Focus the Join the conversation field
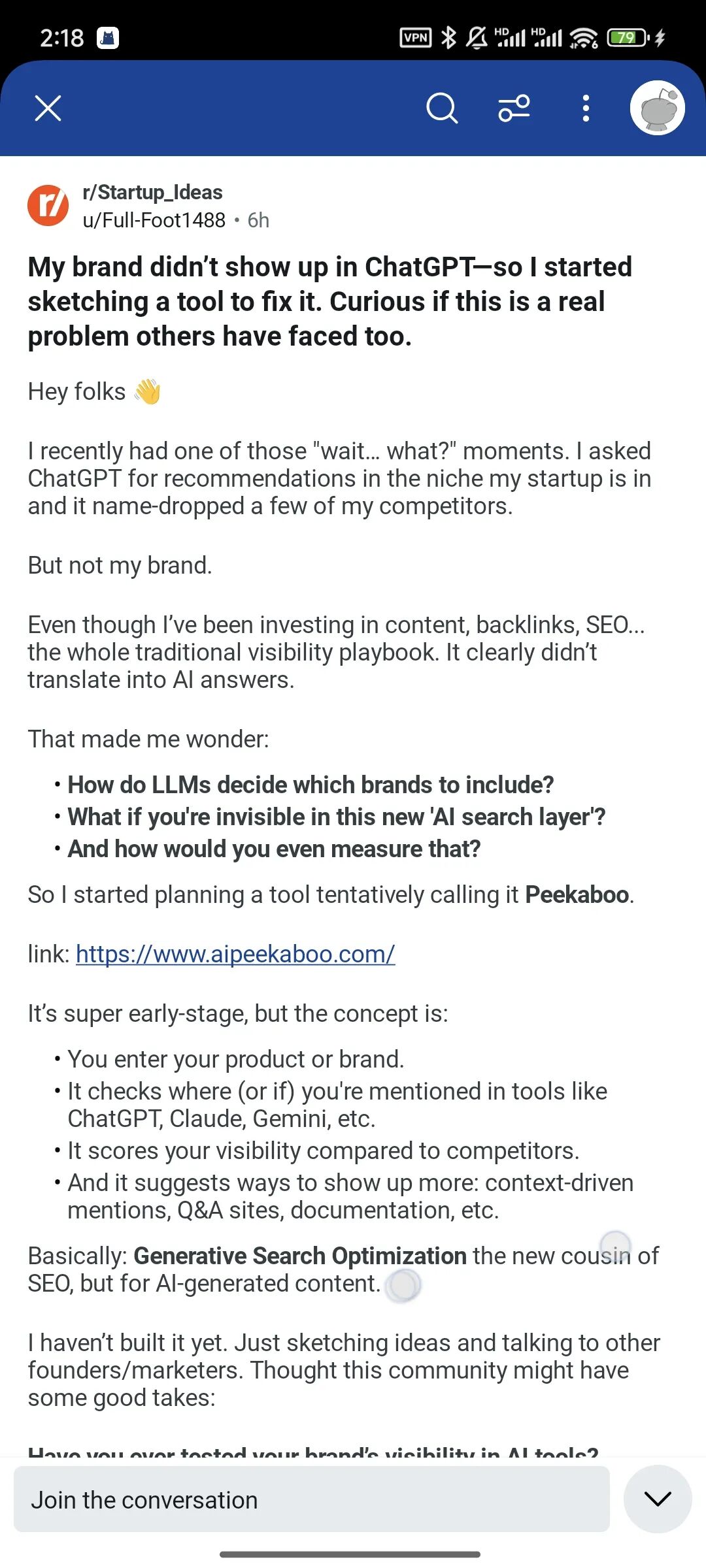706x1568 pixels. pyautogui.click(x=312, y=1499)
